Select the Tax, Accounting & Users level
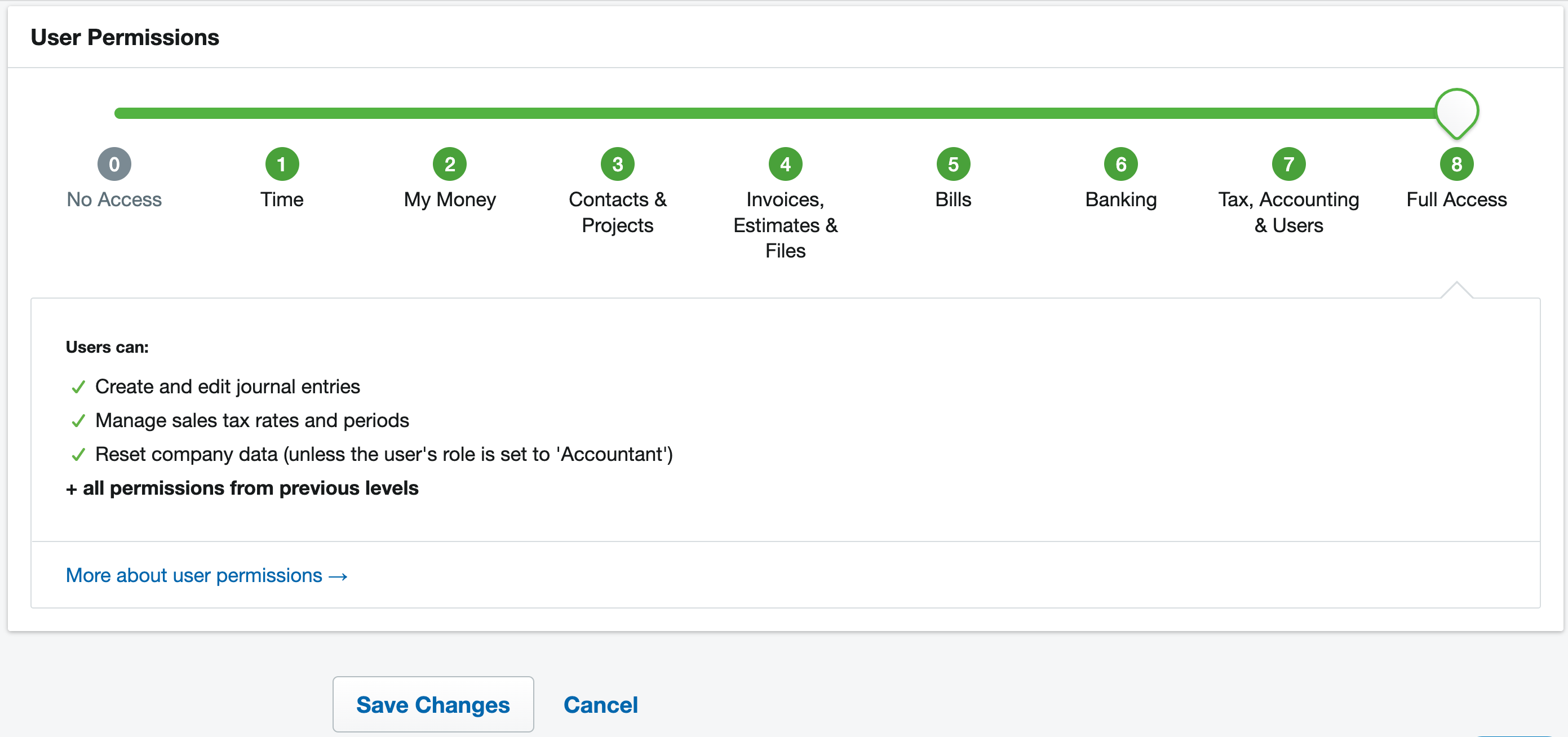 click(x=1288, y=164)
